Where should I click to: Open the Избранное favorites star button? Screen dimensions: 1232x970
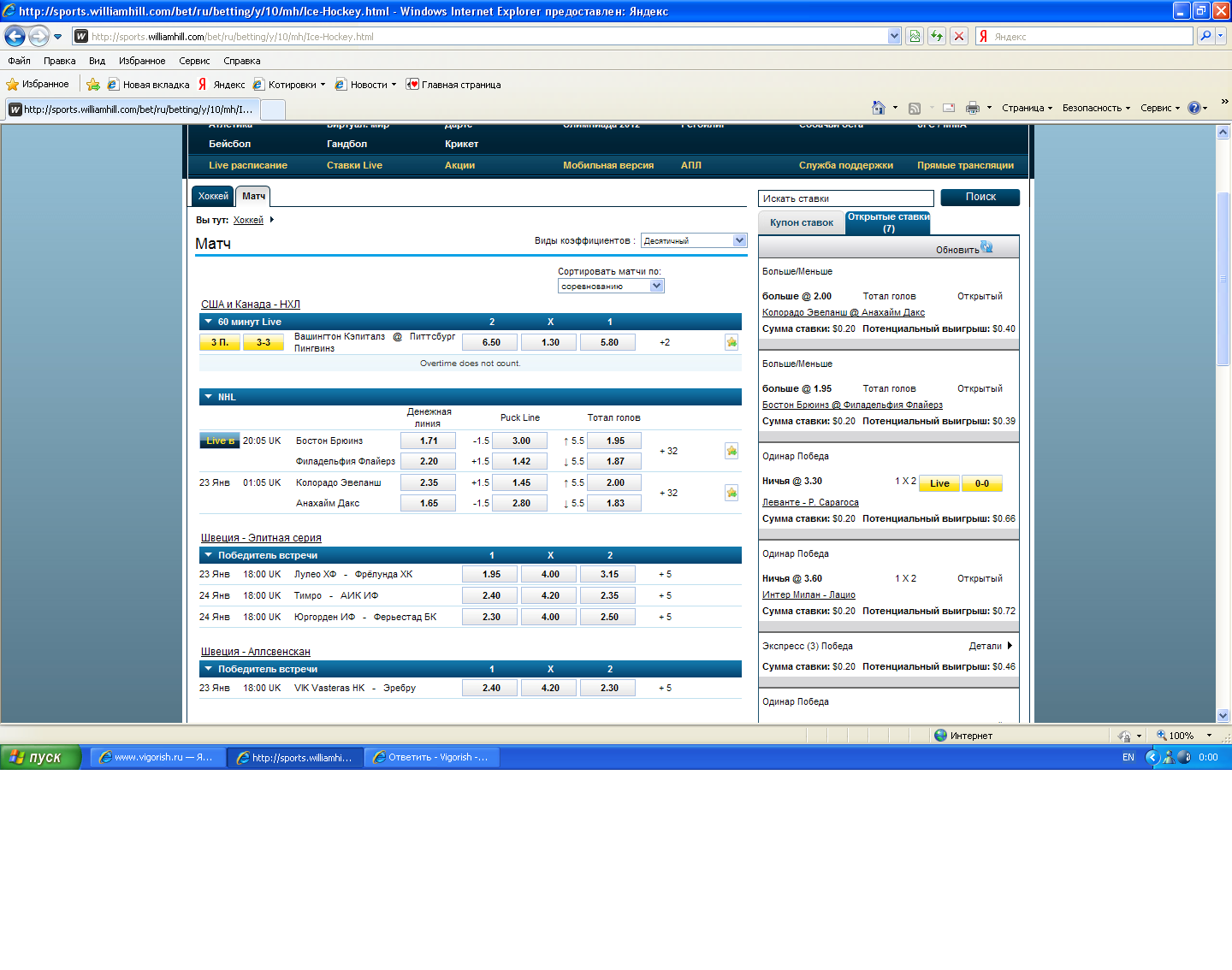point(38,84)
